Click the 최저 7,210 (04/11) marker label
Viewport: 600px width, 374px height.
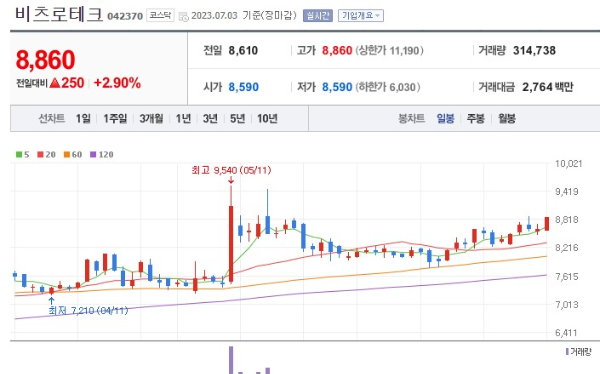coord(88,310)
